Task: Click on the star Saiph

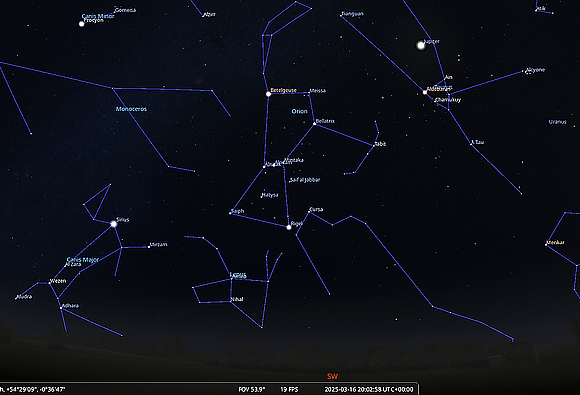Action: pos(230,213)
